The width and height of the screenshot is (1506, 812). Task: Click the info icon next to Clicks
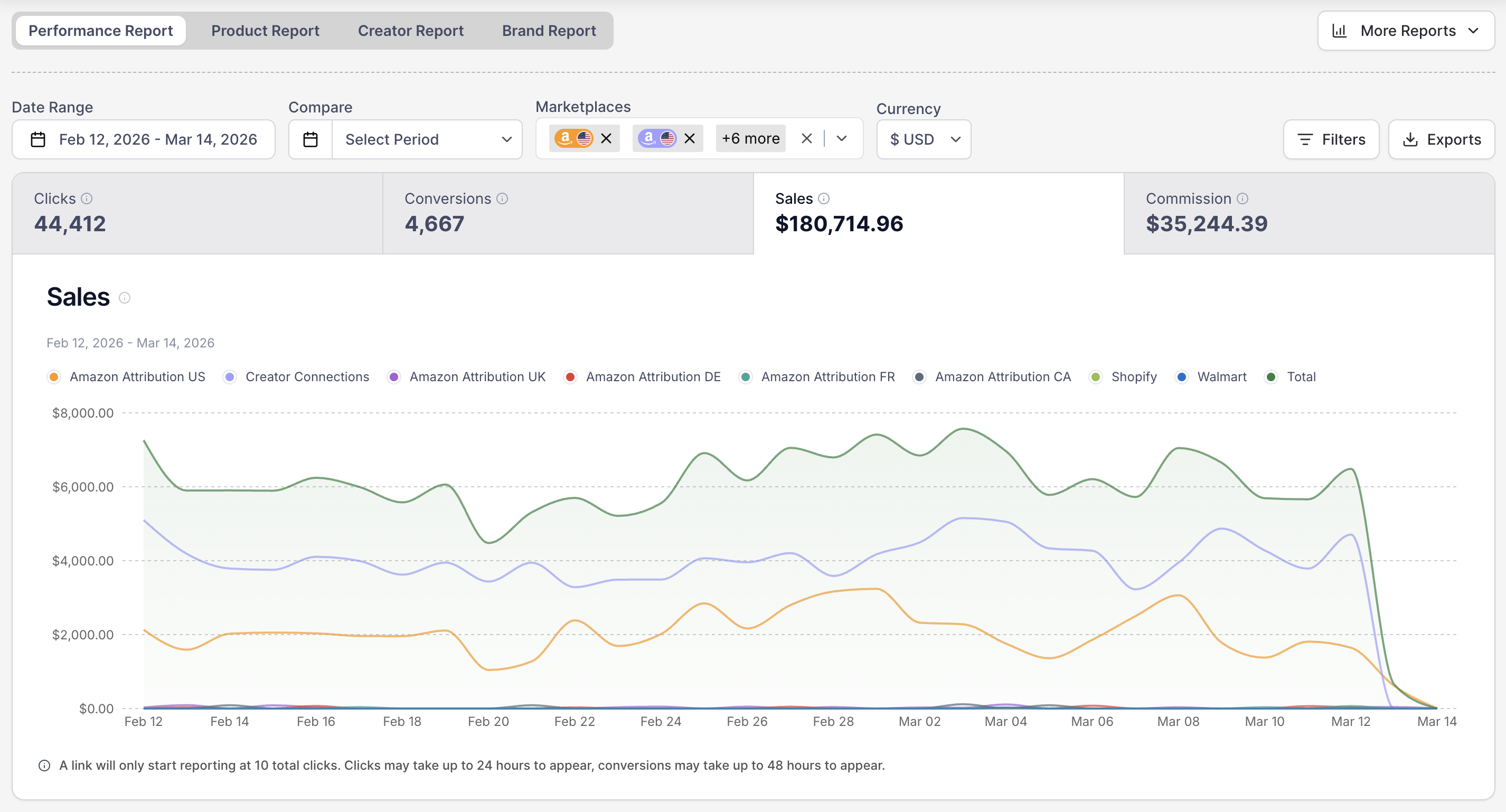[87, 199]
